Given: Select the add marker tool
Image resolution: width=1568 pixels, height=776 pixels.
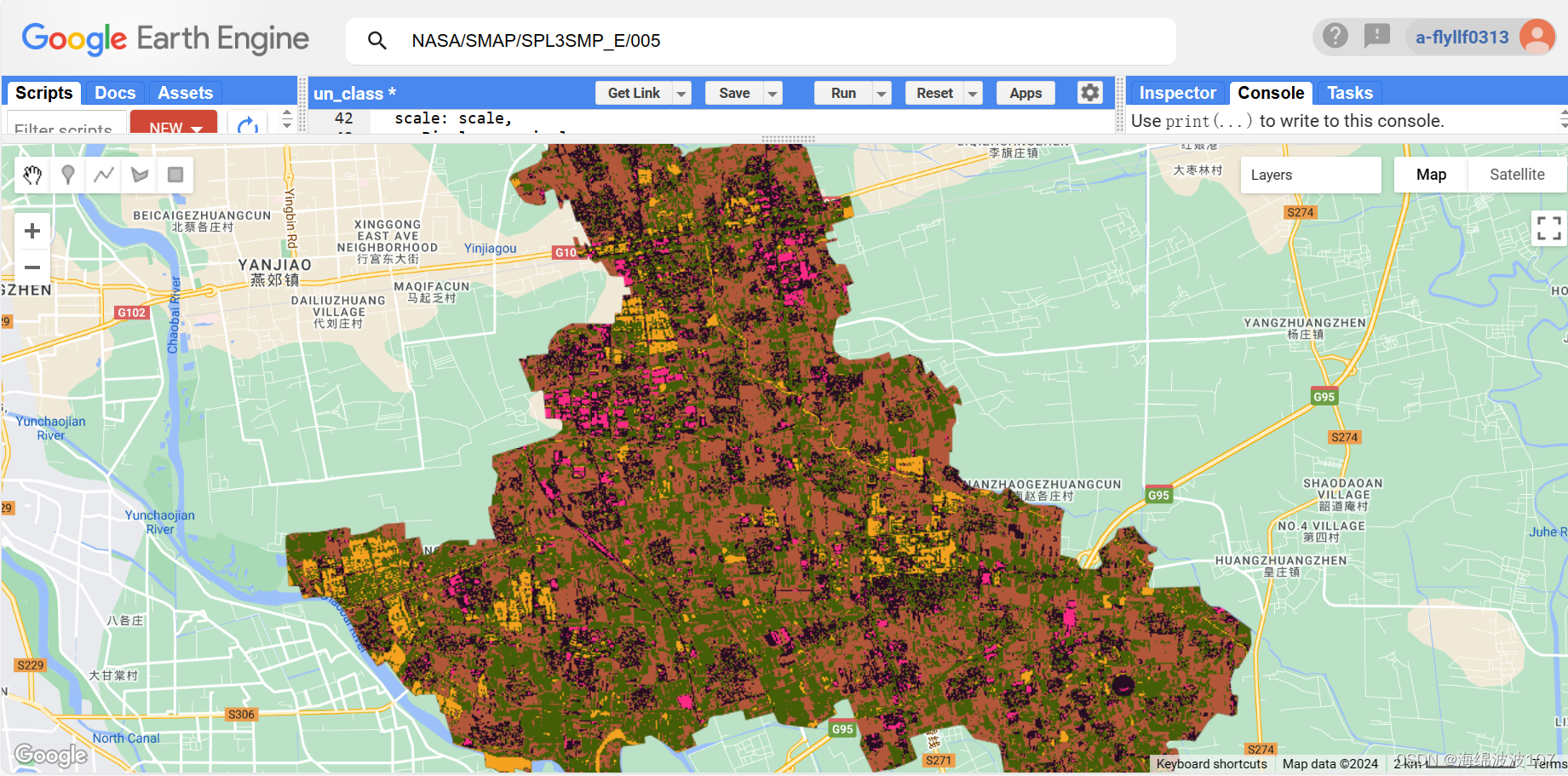Looking at the screenshot, I should click(68, 175).
